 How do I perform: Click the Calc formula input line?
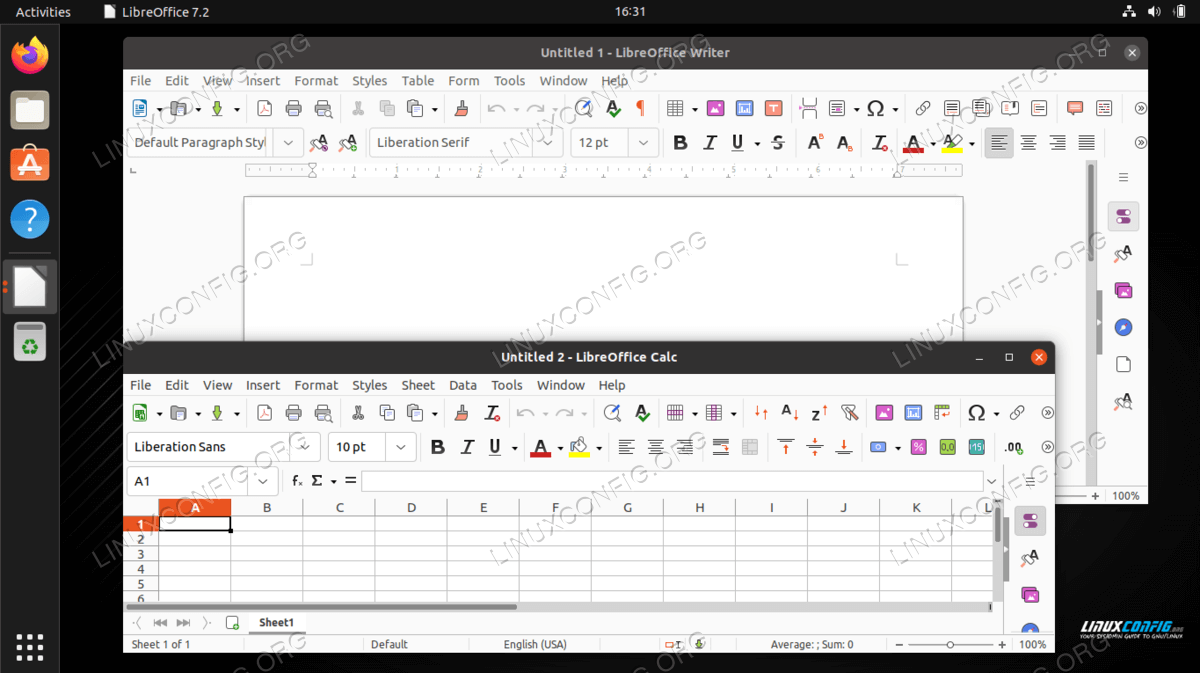pyautogui.click(x=672, y=481)
